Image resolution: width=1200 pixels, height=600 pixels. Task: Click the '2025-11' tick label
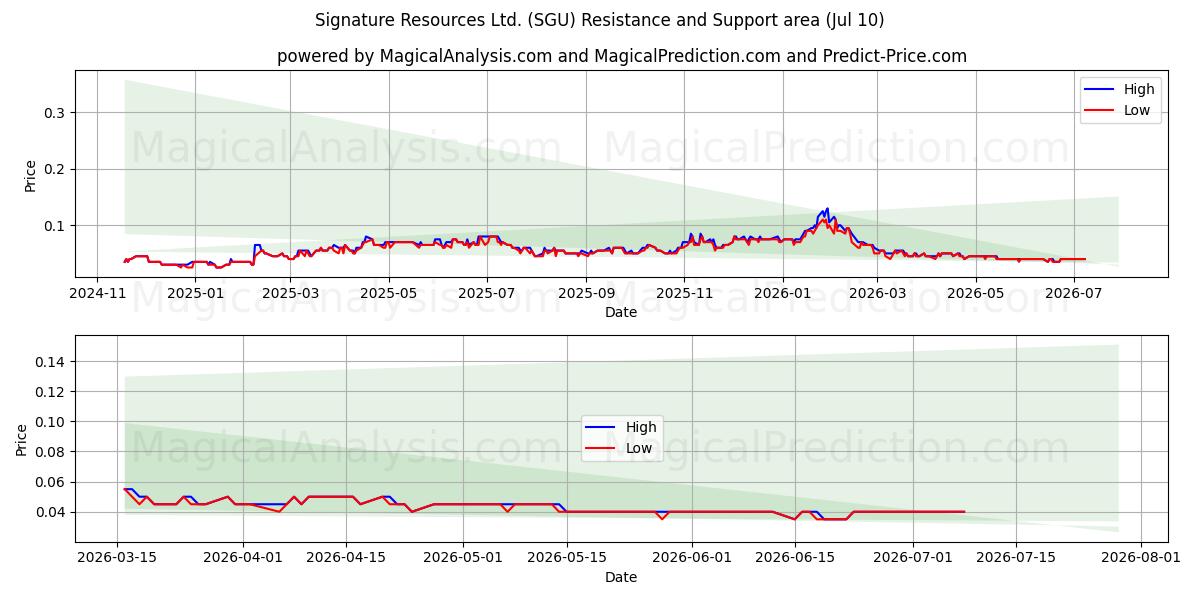684,293
